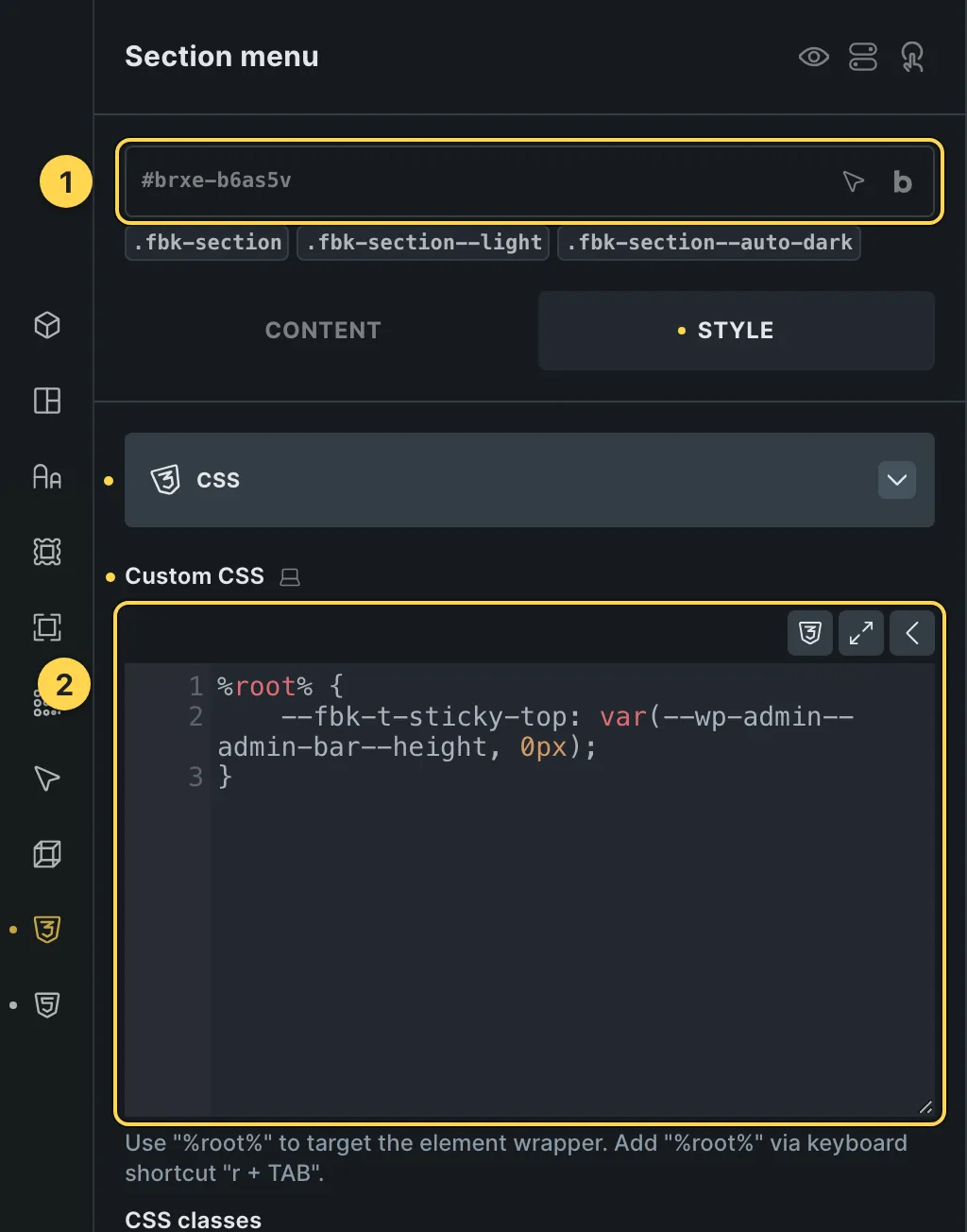The height and width of the screenshot is (1232, 967).
Task: Click the editor resize handle in the corner
Action: [x=925, y=1107]
